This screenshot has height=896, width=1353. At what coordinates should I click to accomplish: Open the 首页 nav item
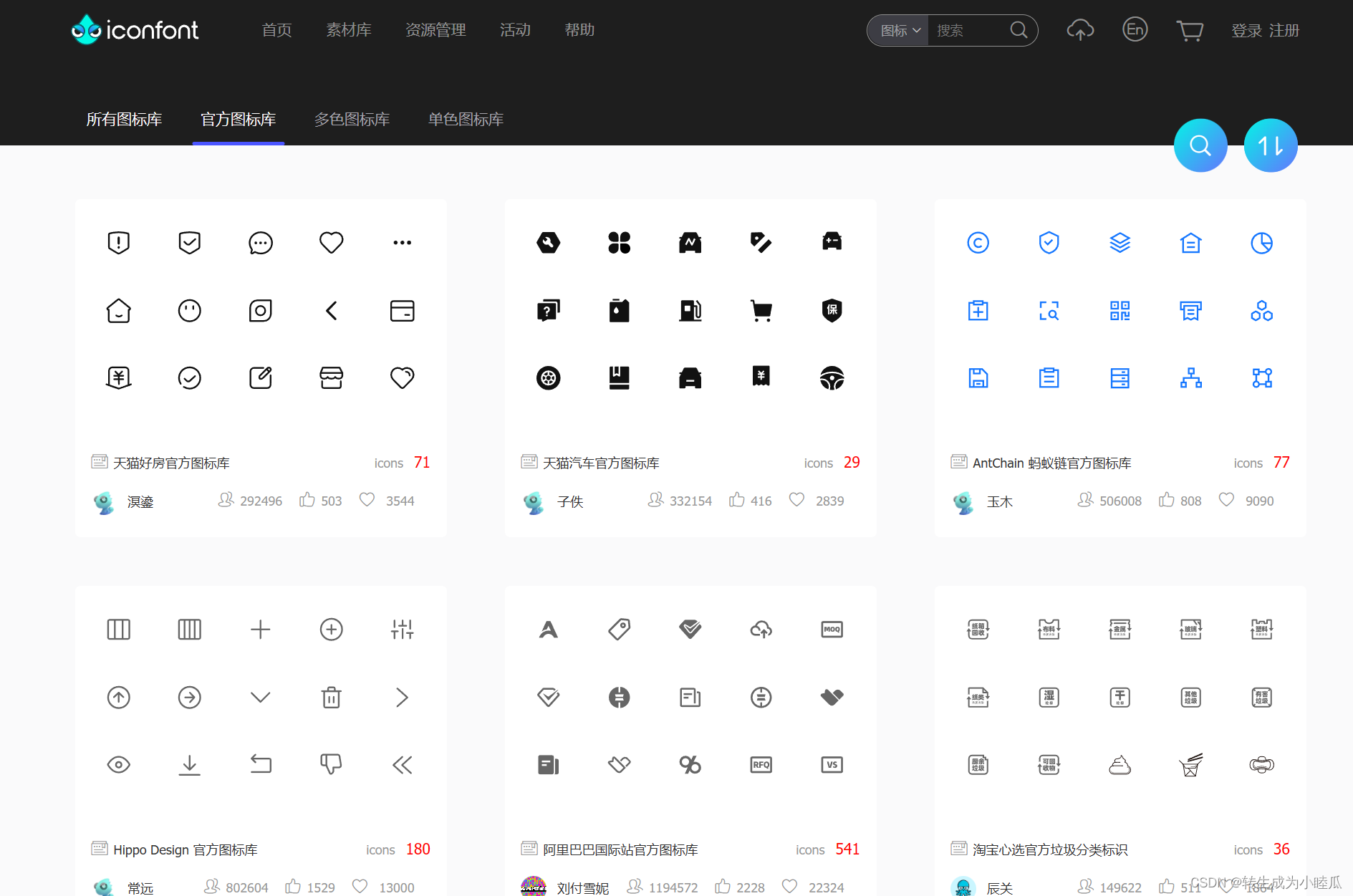(277, 30)
